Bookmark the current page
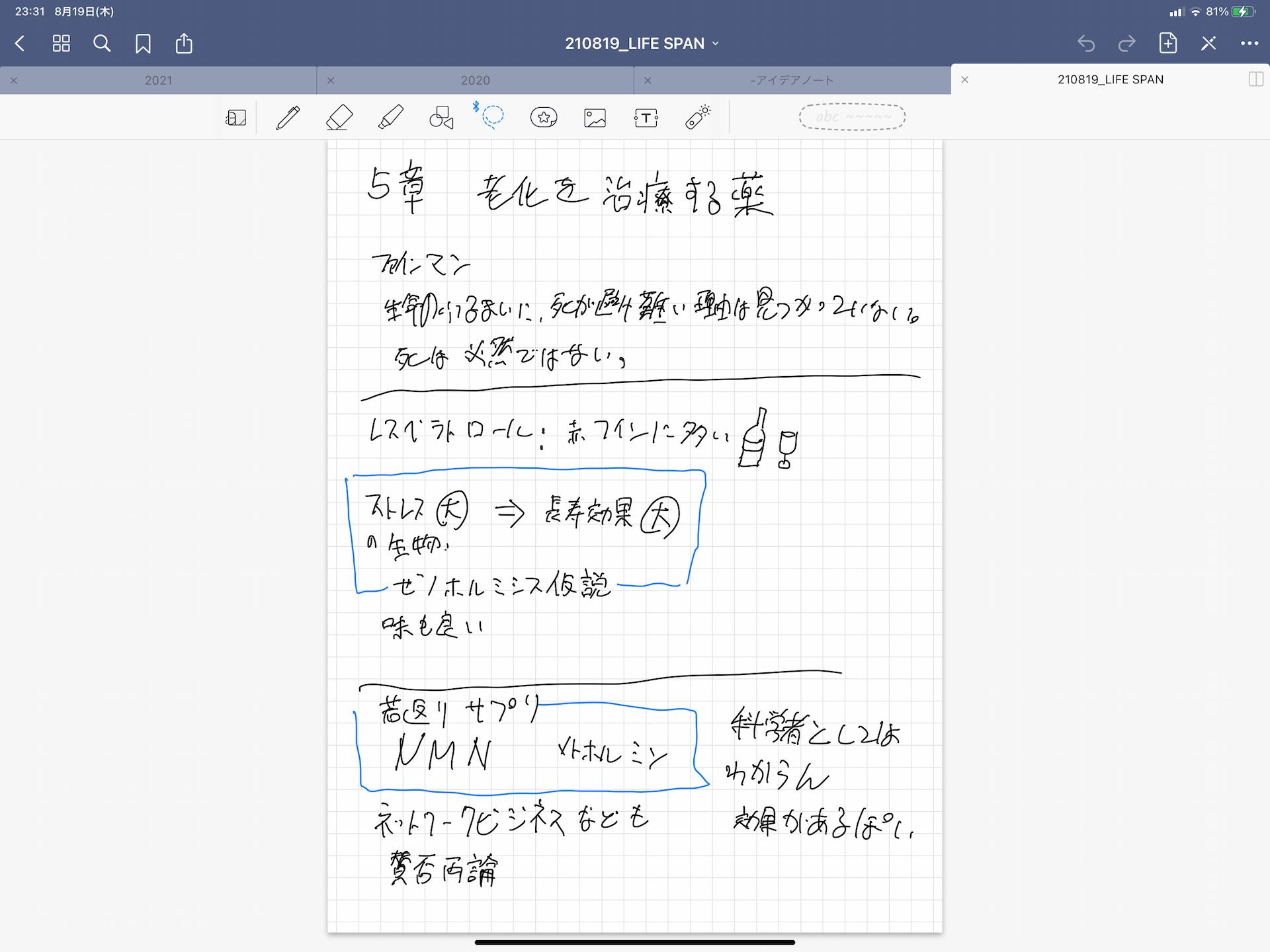The height and width of the screenshot is (952, 1270). tap(143, 44)
